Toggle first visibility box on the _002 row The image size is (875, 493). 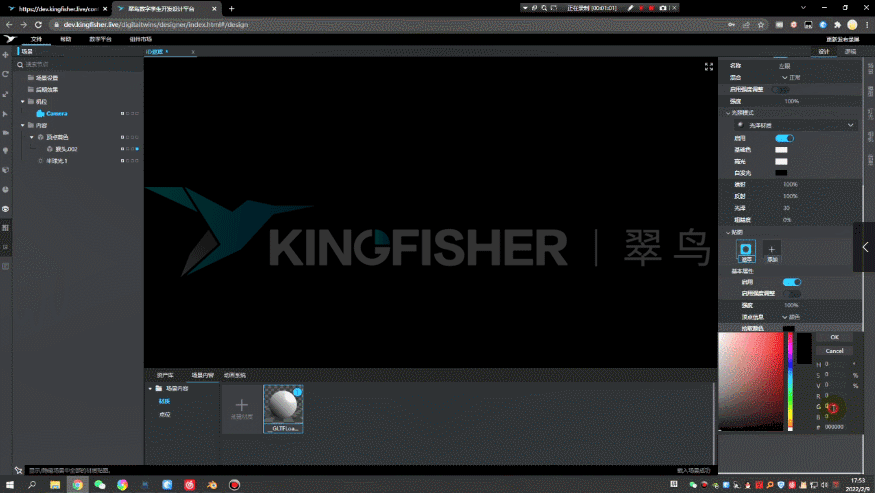coord(123,149)
